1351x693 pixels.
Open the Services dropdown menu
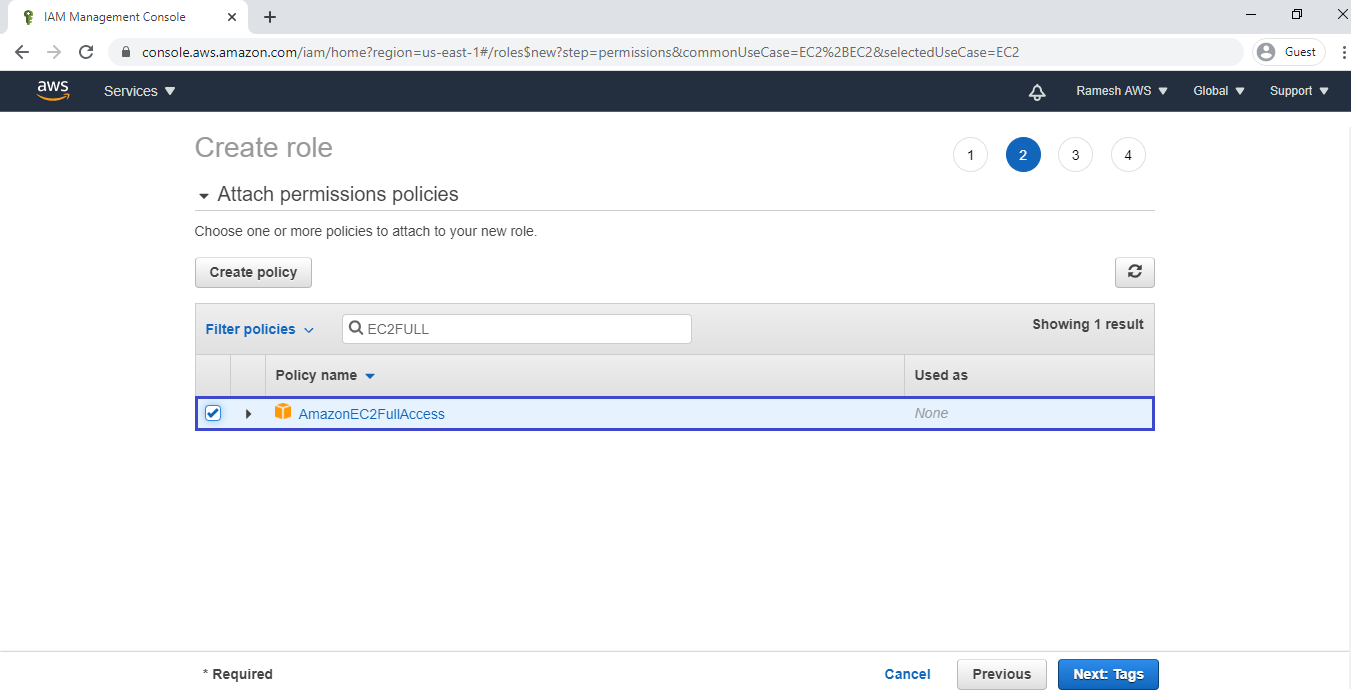[139, 91]
